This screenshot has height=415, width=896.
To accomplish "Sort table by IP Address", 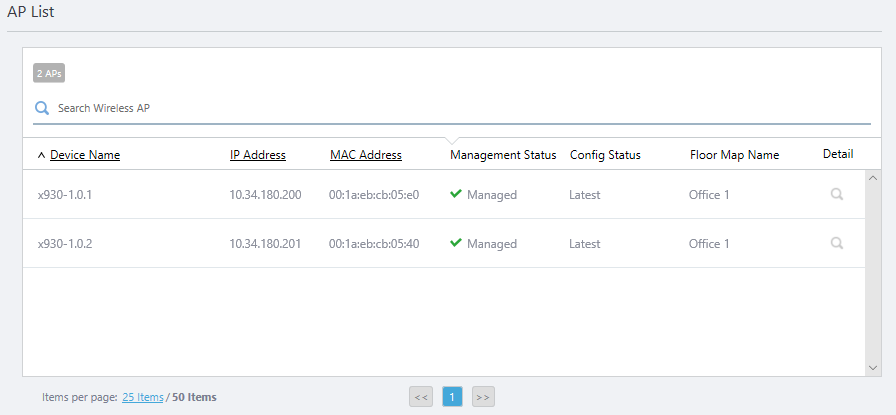I will point(257,155).
